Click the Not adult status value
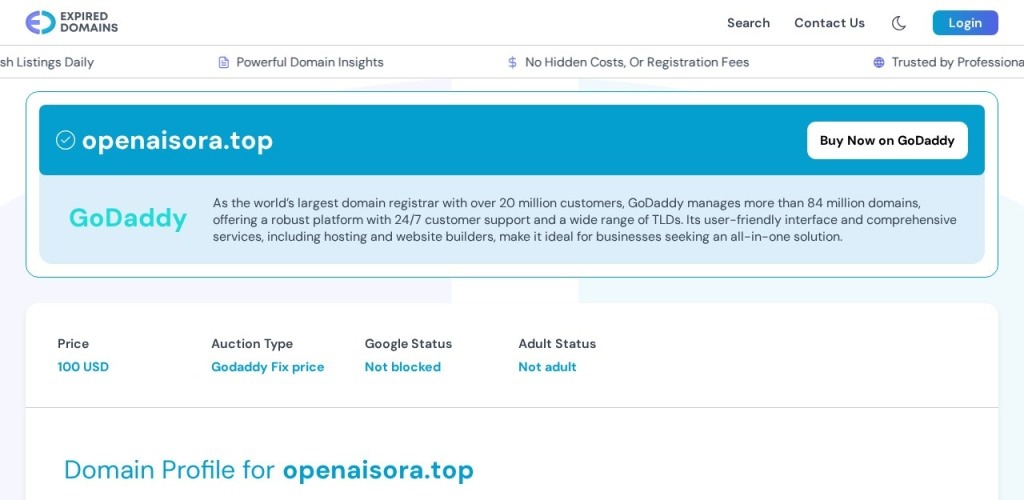 click(547, 367)
